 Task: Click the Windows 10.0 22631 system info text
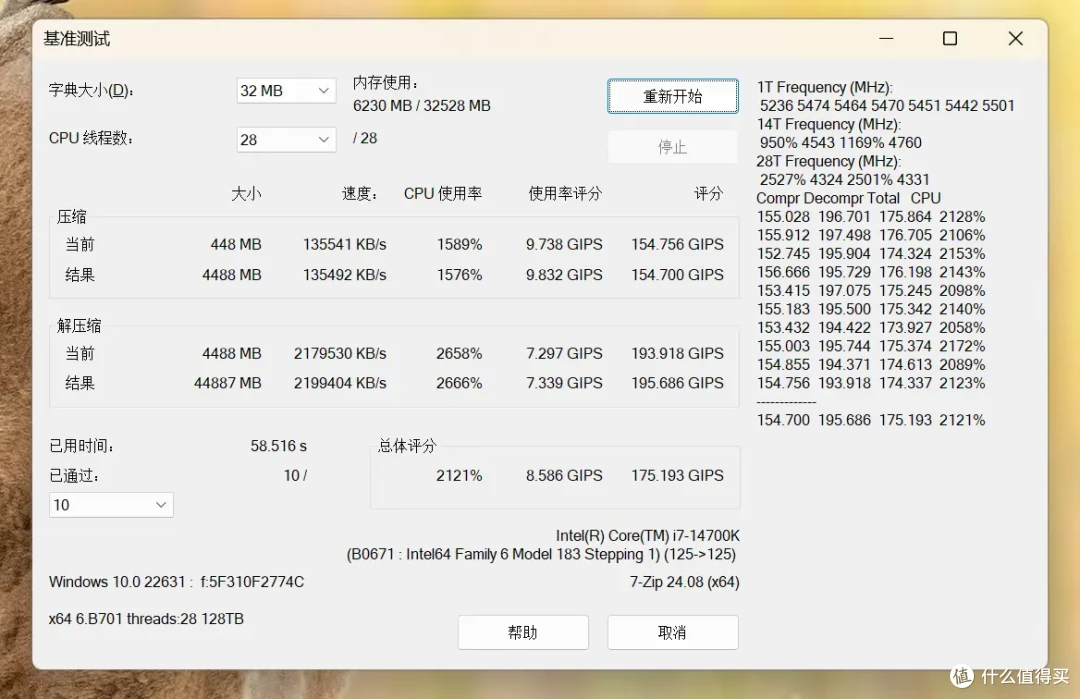176,582
